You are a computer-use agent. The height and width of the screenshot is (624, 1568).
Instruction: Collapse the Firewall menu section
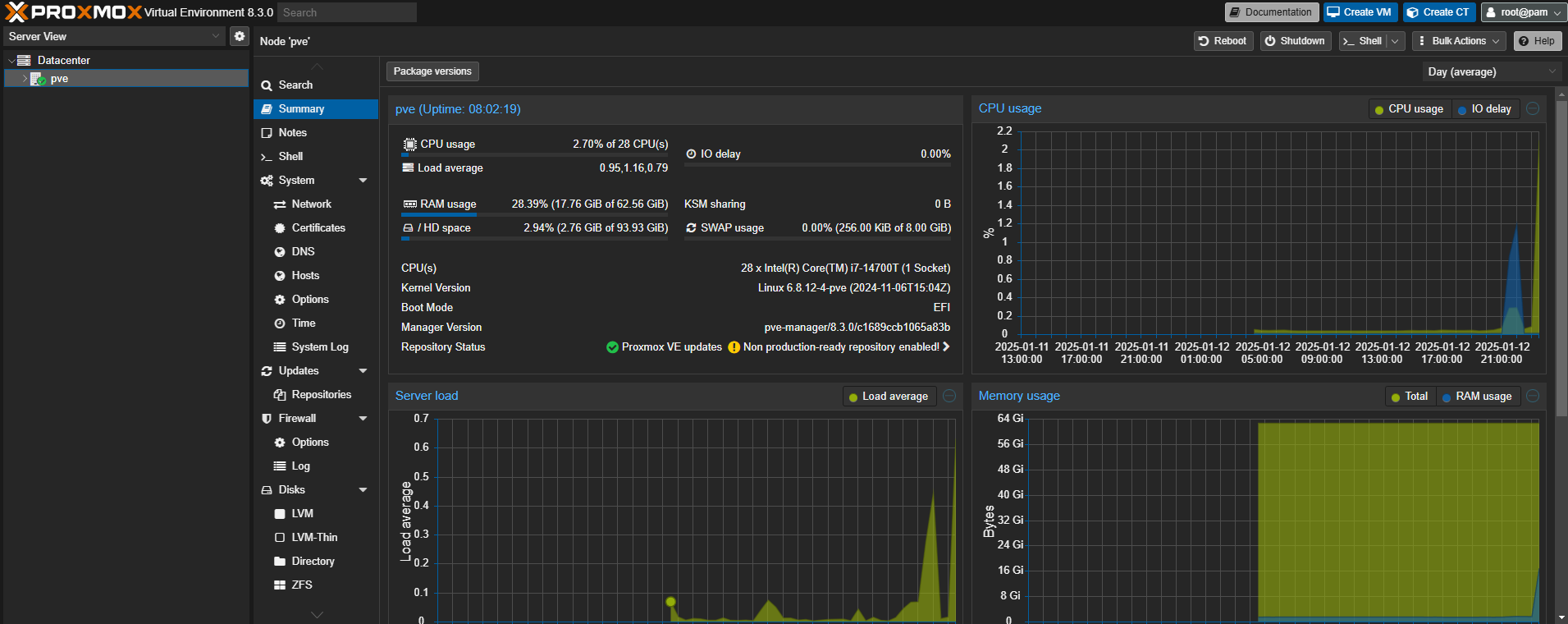tap(363, 419)
